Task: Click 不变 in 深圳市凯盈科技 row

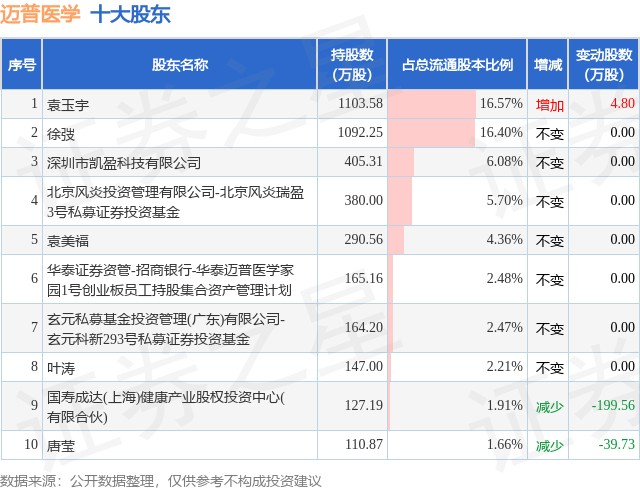Action: (549, 163)
